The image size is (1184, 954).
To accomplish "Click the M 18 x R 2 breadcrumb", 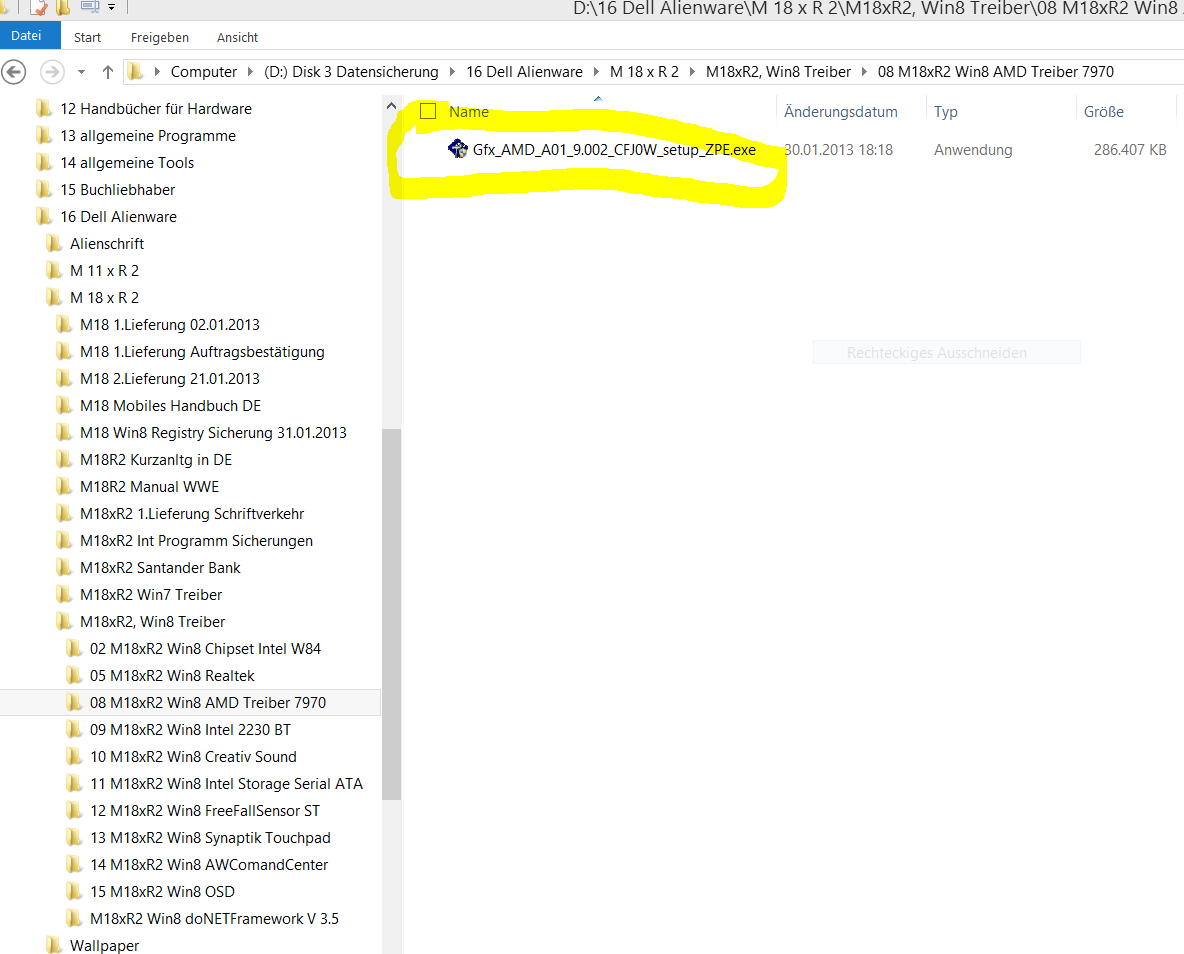I will 644,72.
